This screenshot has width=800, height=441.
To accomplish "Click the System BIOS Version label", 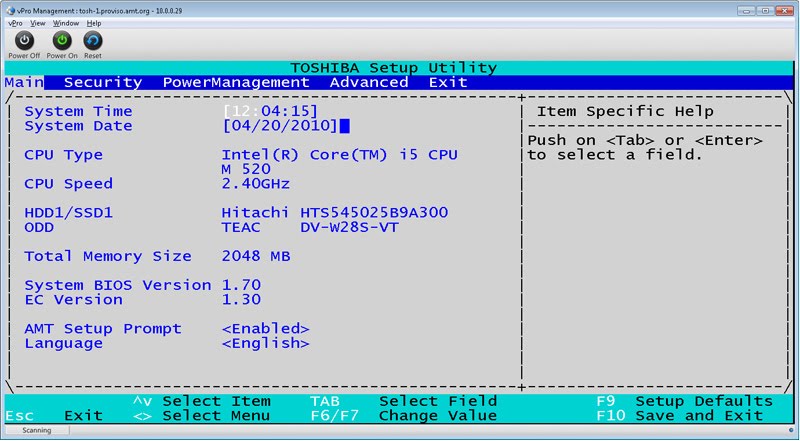I will (x=117, y=285).
